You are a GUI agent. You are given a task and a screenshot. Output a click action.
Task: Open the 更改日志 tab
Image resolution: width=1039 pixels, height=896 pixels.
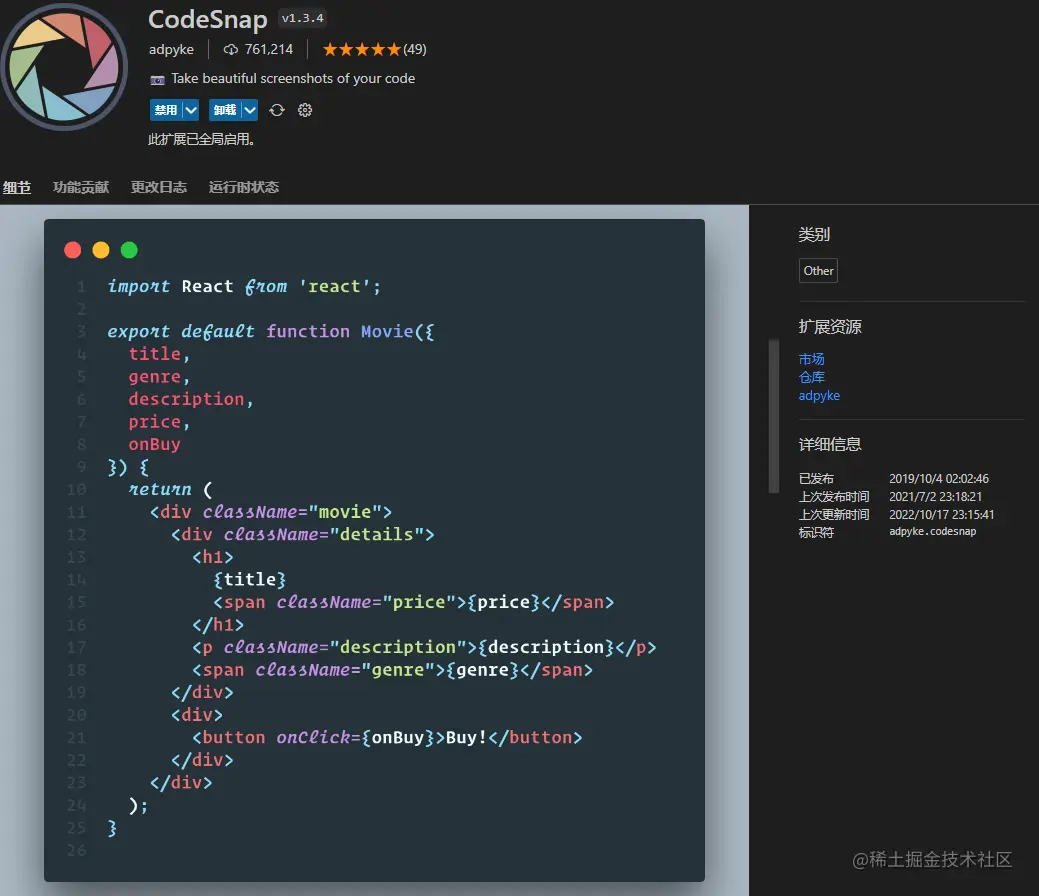(x=158, y=188)
